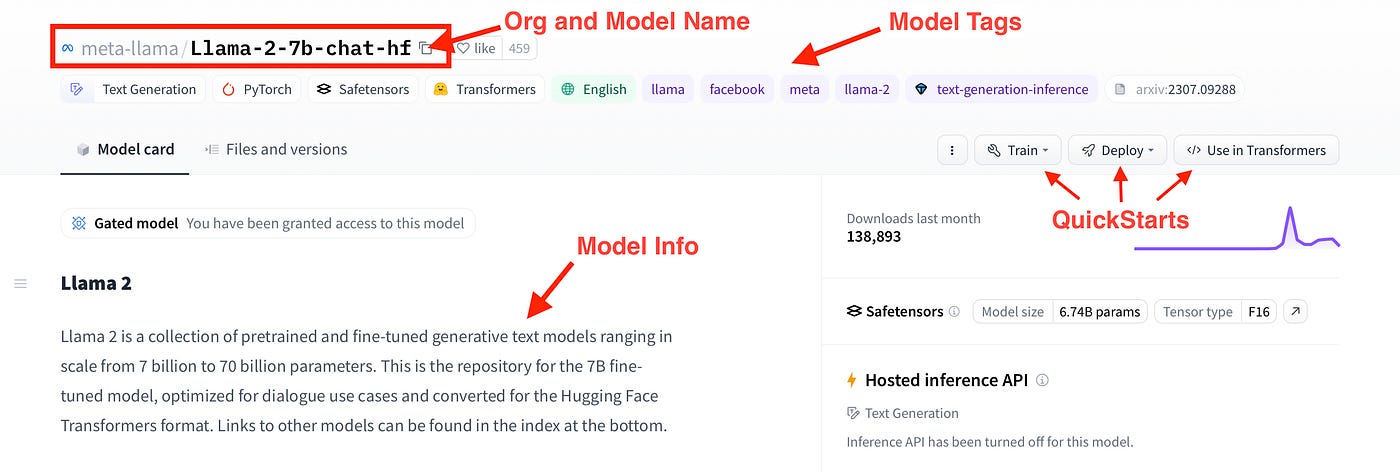Viewport: 1400px width, 472px height.
Task: Like the Llama-2-7b-chat-hf model
Action: 475,48
